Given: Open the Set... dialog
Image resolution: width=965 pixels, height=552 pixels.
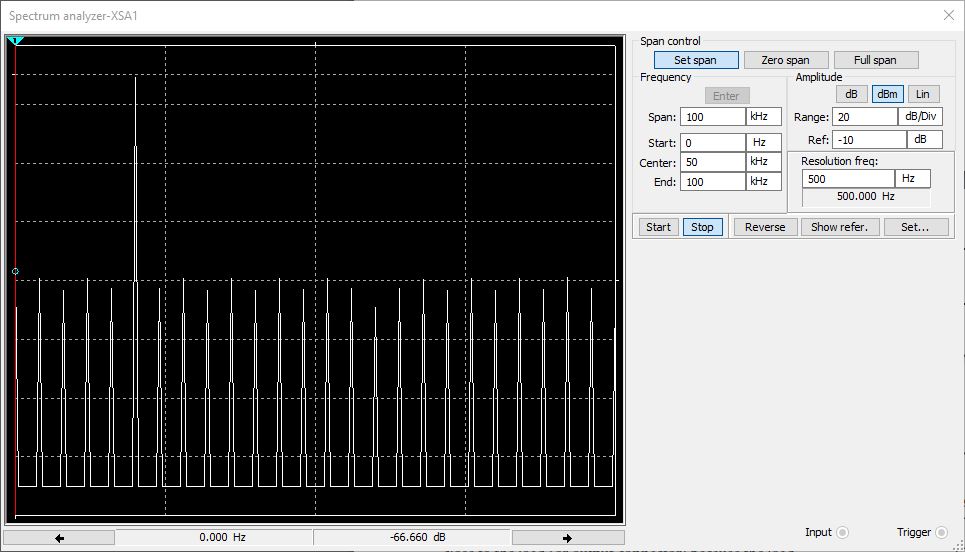Looking at the screenshot, I should pyautogui.click(x=915, y=227).
